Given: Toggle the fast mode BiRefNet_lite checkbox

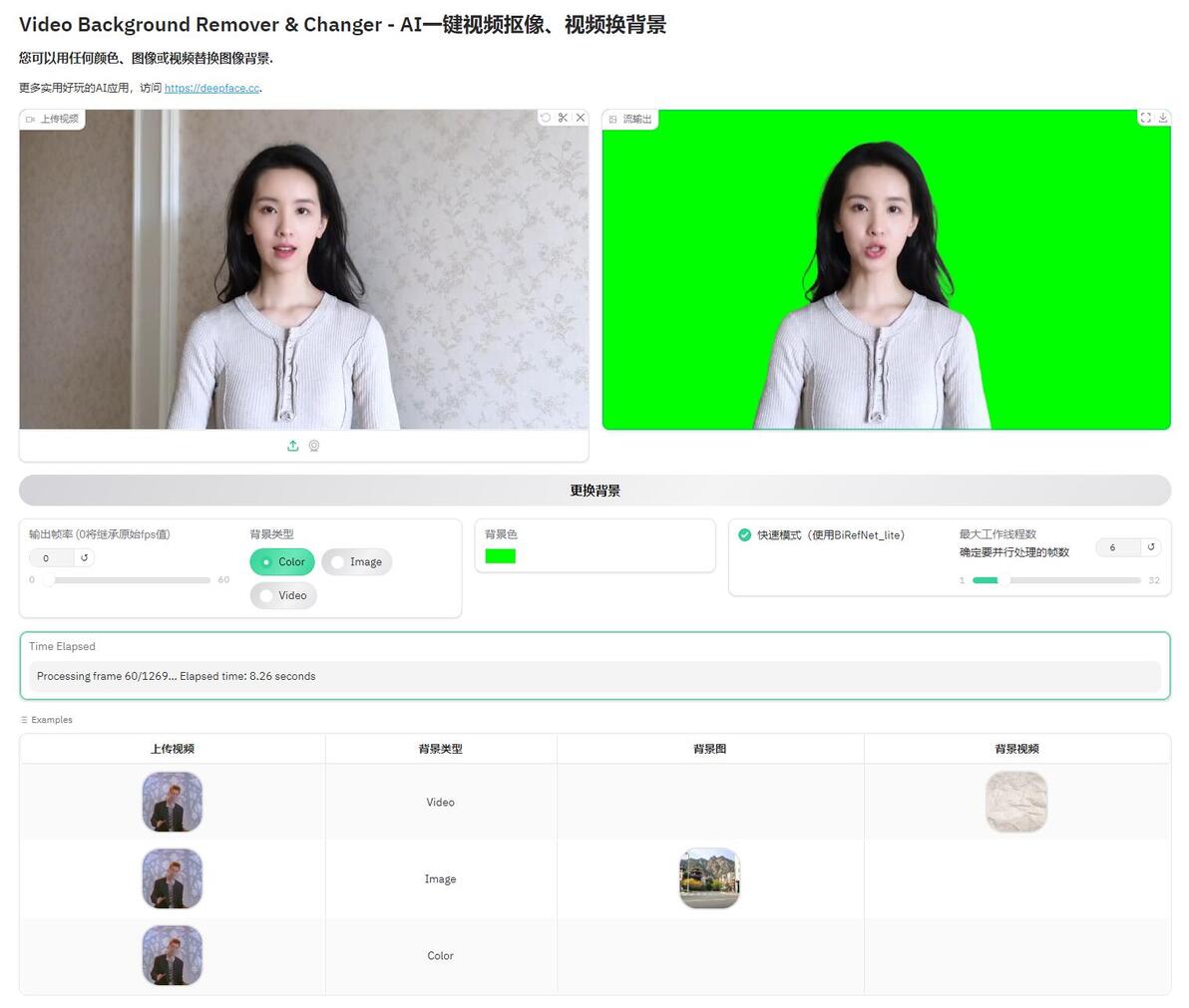Looking at the screenshot, I should coord(745,535).
